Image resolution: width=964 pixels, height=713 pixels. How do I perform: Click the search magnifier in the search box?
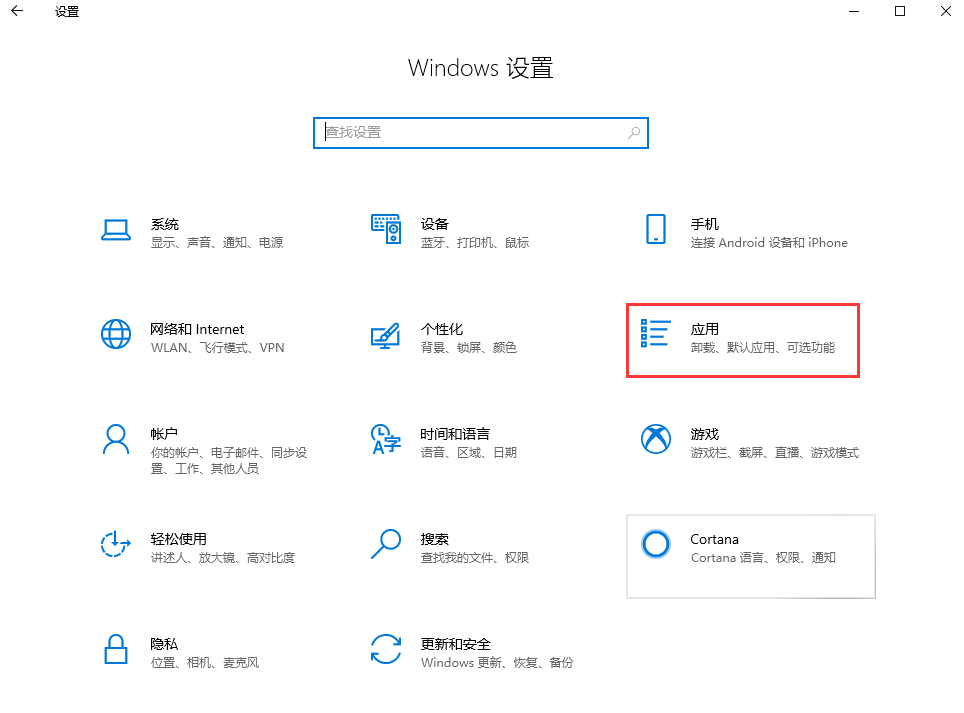(x=634, y=133)
